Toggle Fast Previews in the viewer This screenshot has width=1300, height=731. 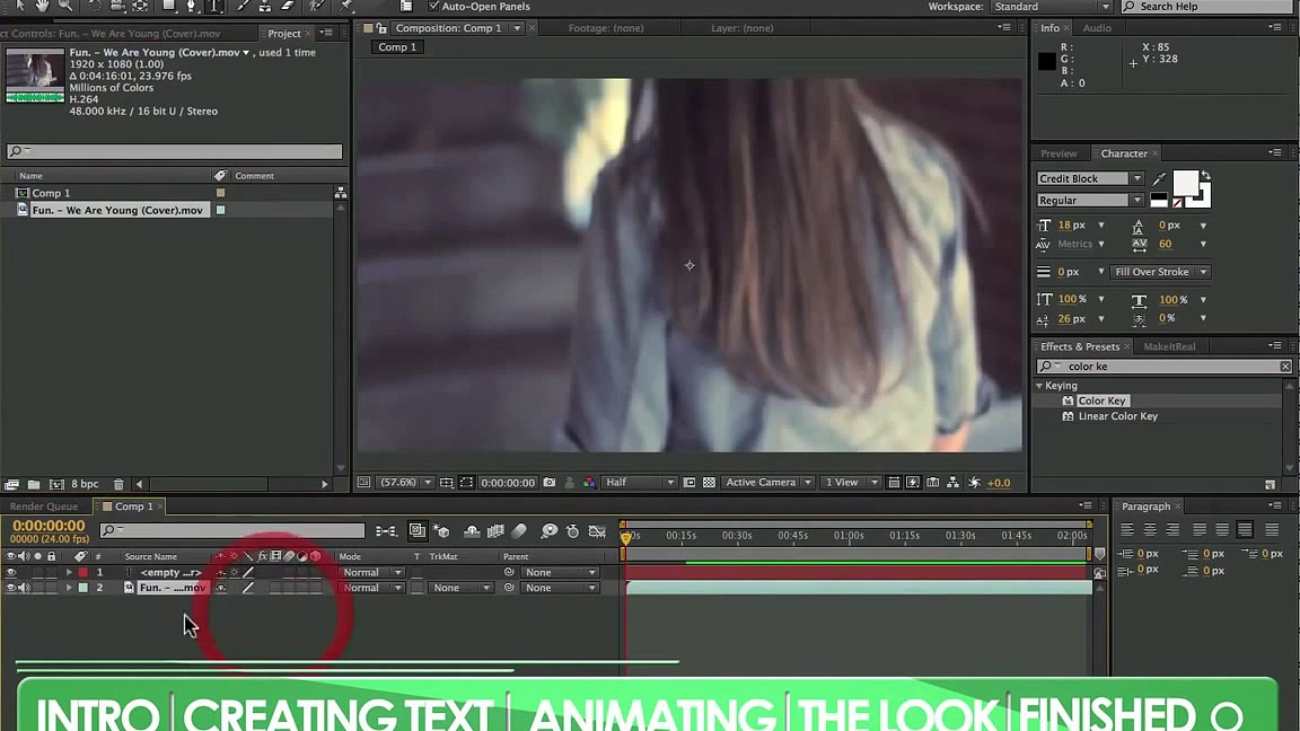pos(913,483)
